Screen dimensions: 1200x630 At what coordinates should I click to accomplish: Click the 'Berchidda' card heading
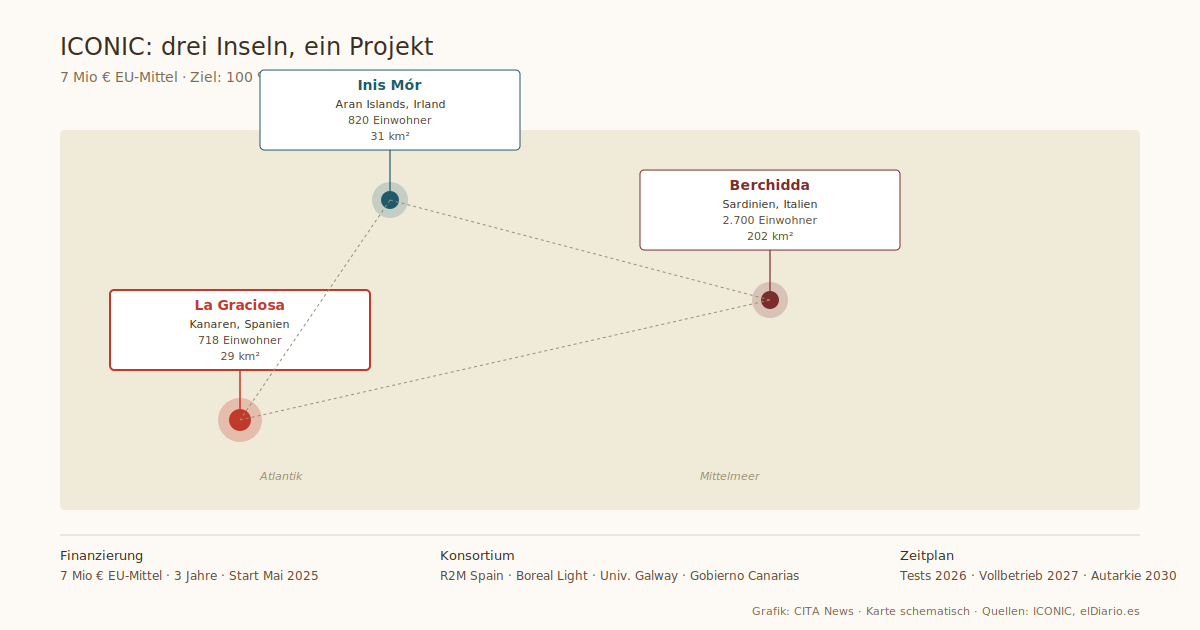tap(770, 185)
